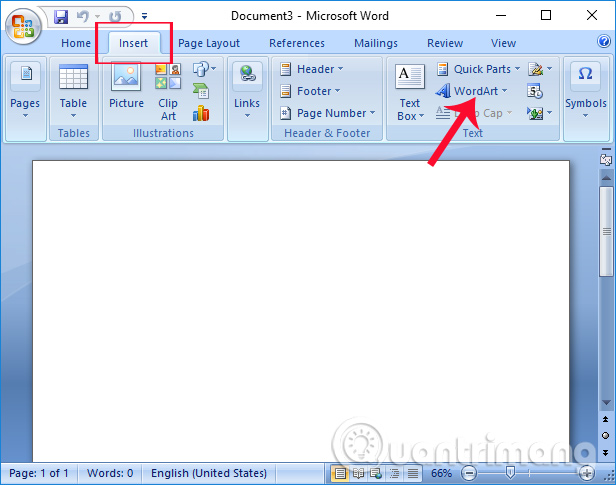Click the scroll up arrow
The width and height of the screenshot is (616, 485).
[x=607, y=178]
